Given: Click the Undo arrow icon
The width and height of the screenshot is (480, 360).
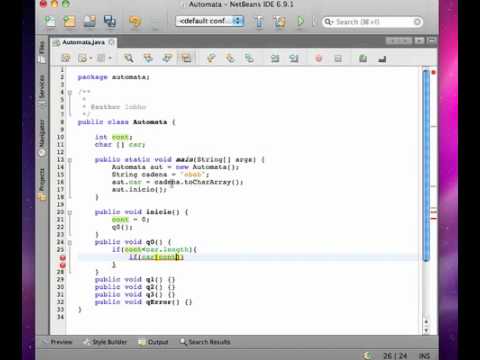Looking at the screenshot, I should 135,22.
